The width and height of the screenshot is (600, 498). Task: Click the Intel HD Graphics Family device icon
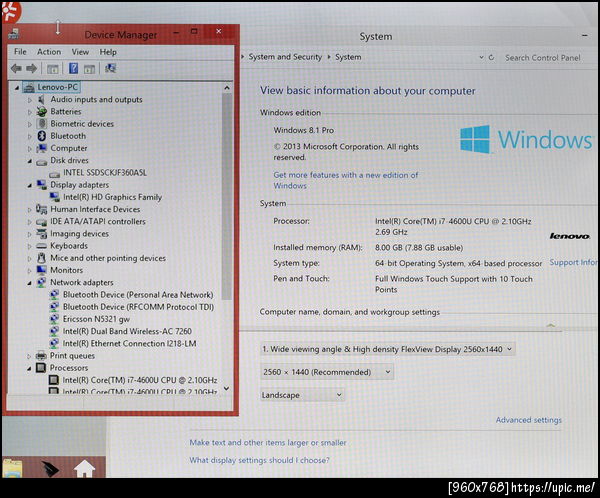55,197
